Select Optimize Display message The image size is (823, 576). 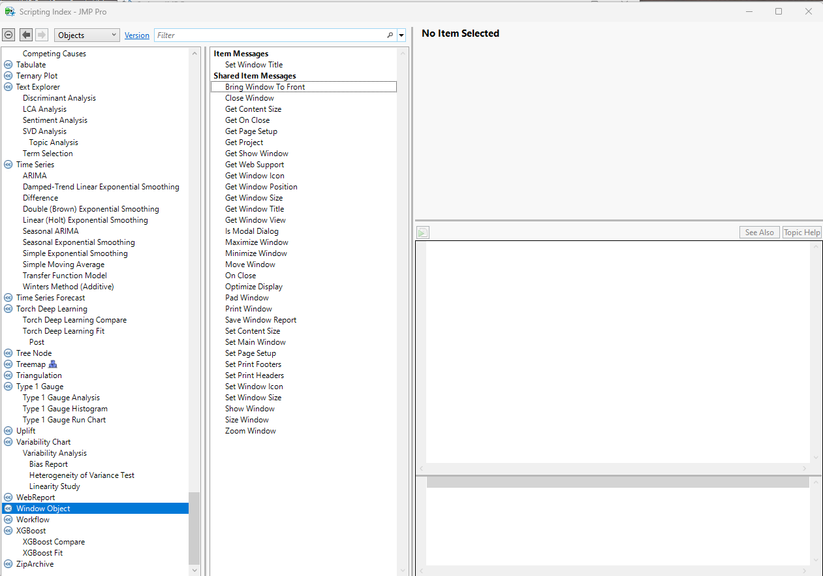254,287
